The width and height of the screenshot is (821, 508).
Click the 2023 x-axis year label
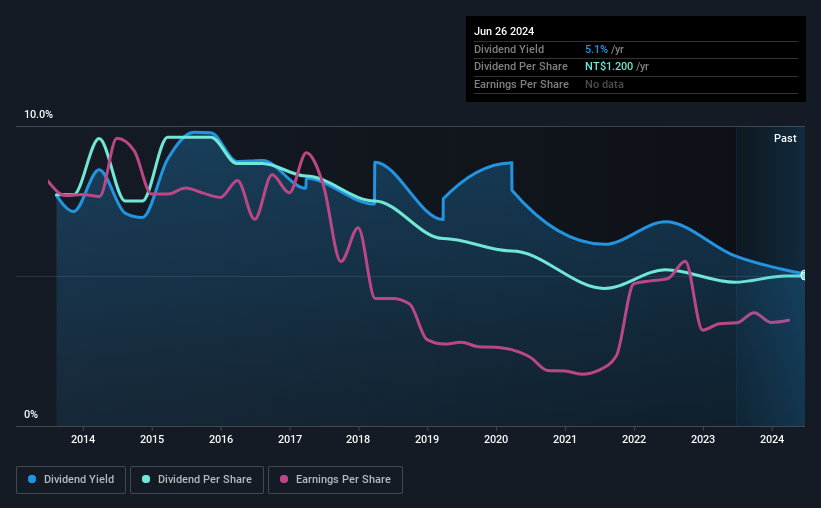point(703,439)
